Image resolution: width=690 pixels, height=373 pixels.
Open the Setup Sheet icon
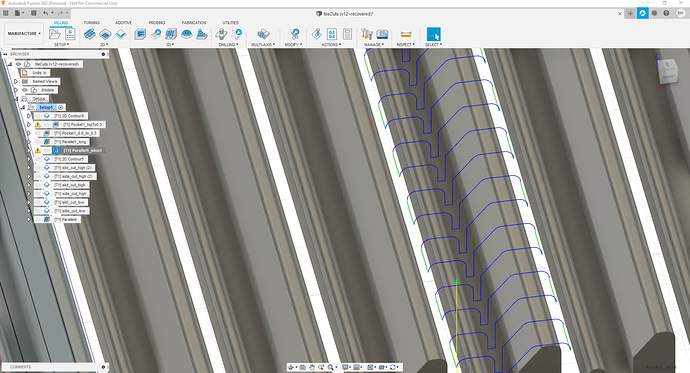click(x=347, y=34)
